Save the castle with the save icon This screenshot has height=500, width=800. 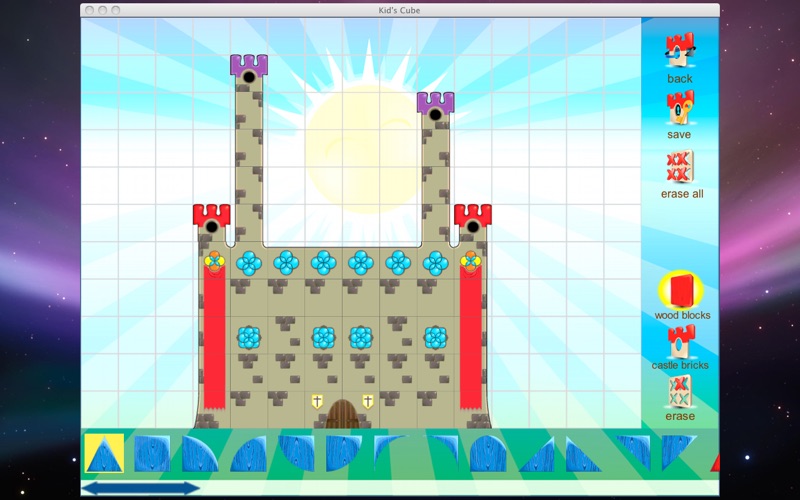(680, 107)
